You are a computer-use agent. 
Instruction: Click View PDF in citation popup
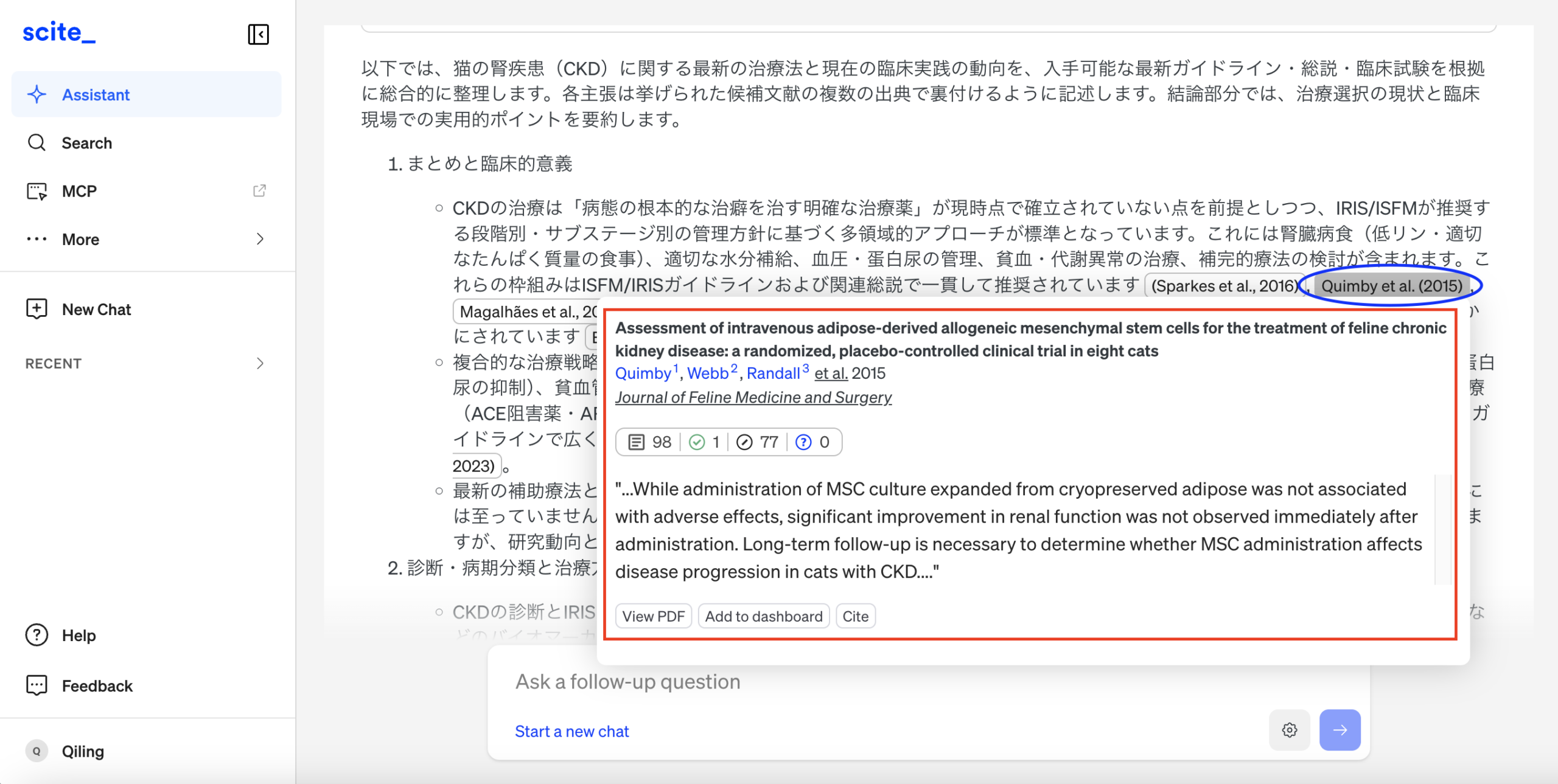(653, 616)
